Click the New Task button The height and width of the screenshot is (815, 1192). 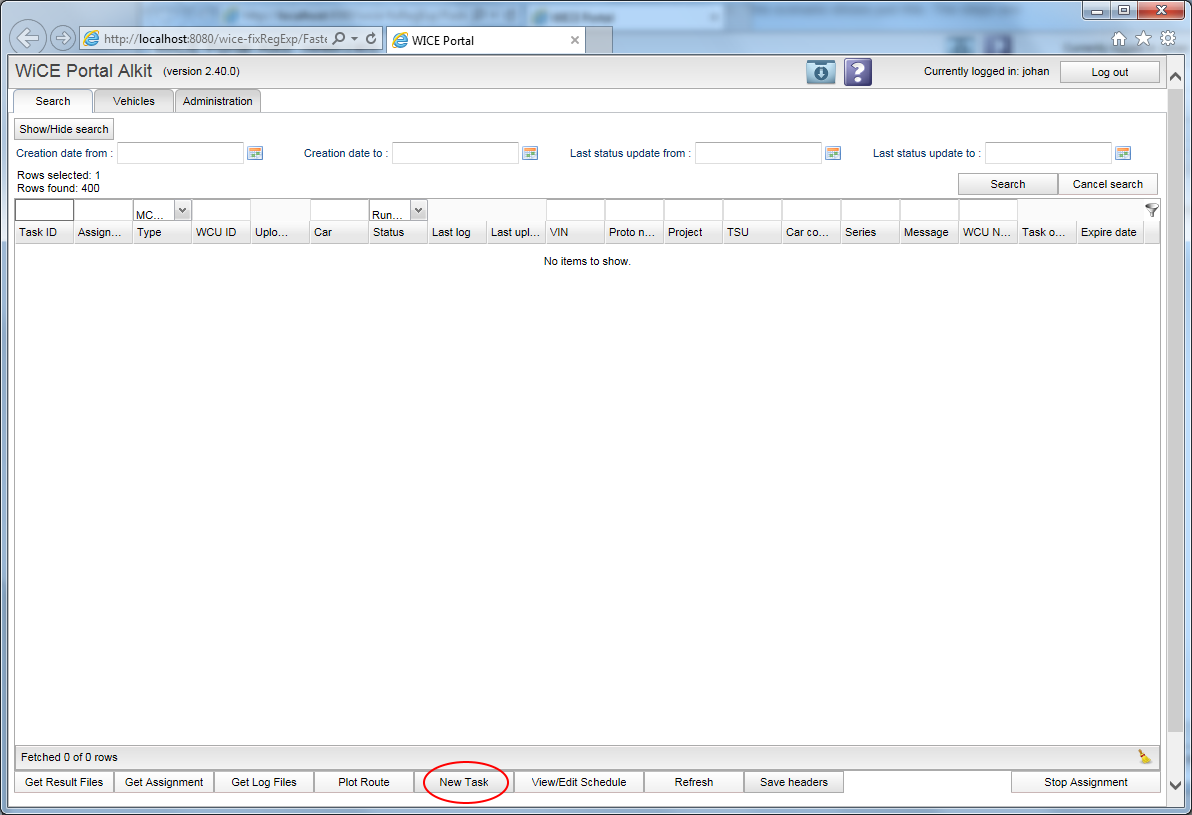coord(464,782)
